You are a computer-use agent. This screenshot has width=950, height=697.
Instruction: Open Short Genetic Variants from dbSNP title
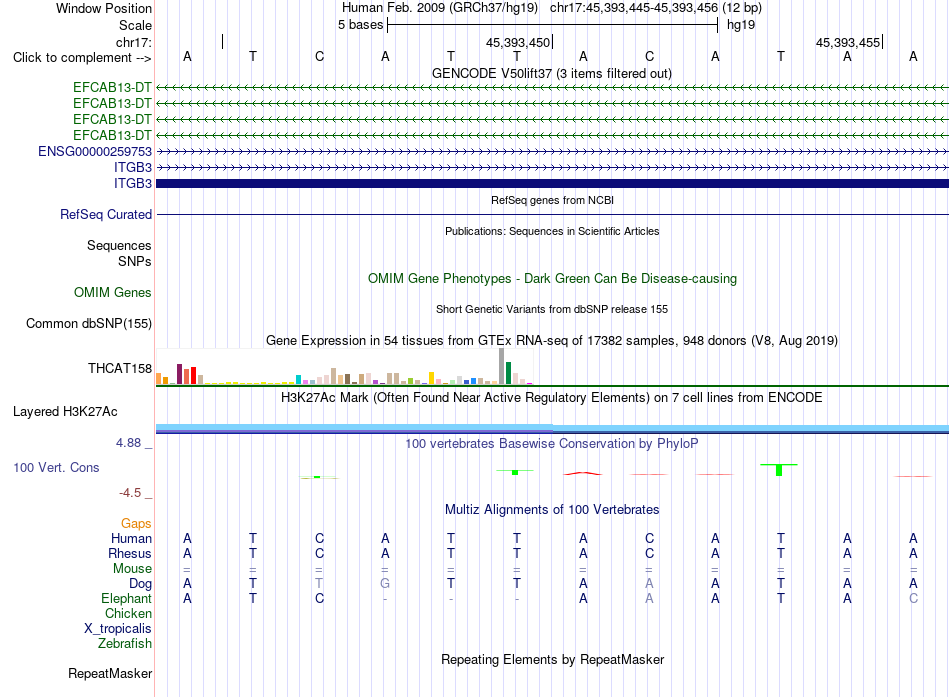pos(552,309)
